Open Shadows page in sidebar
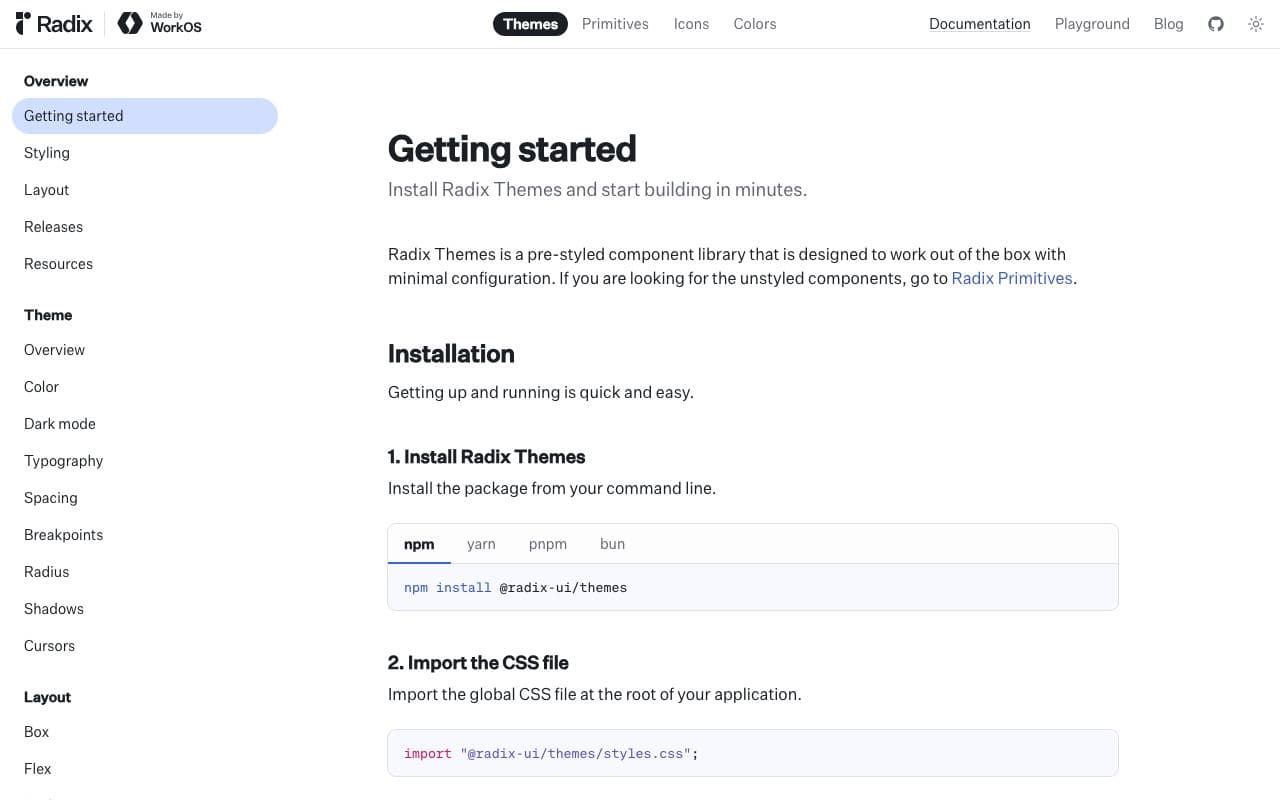The image size is (1280, 800). pyautogui.click(x=145, y=609)
